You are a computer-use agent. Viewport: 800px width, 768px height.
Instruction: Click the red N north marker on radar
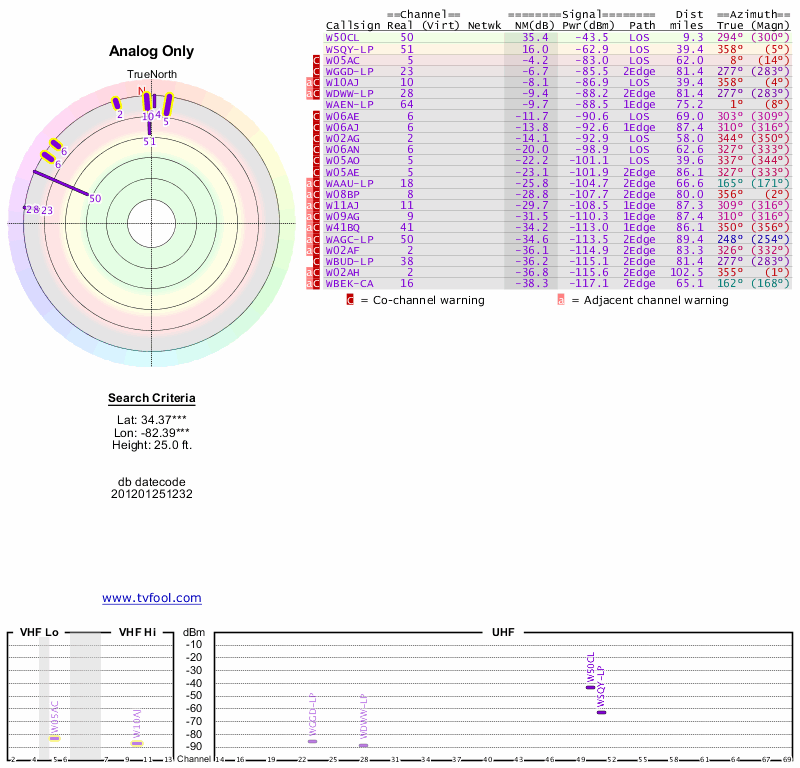tap(142, 90)
